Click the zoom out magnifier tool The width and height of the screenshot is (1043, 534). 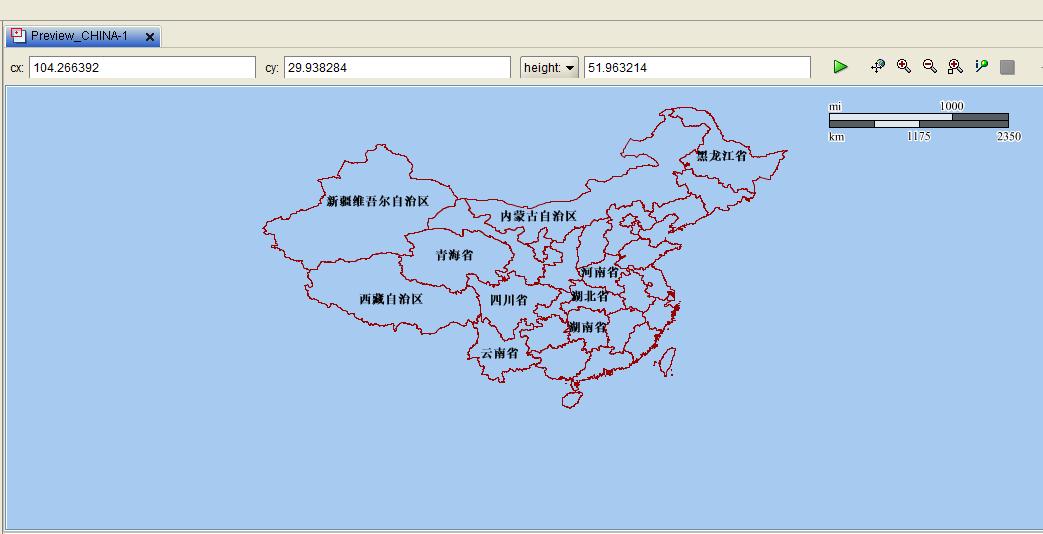point(929,67)
